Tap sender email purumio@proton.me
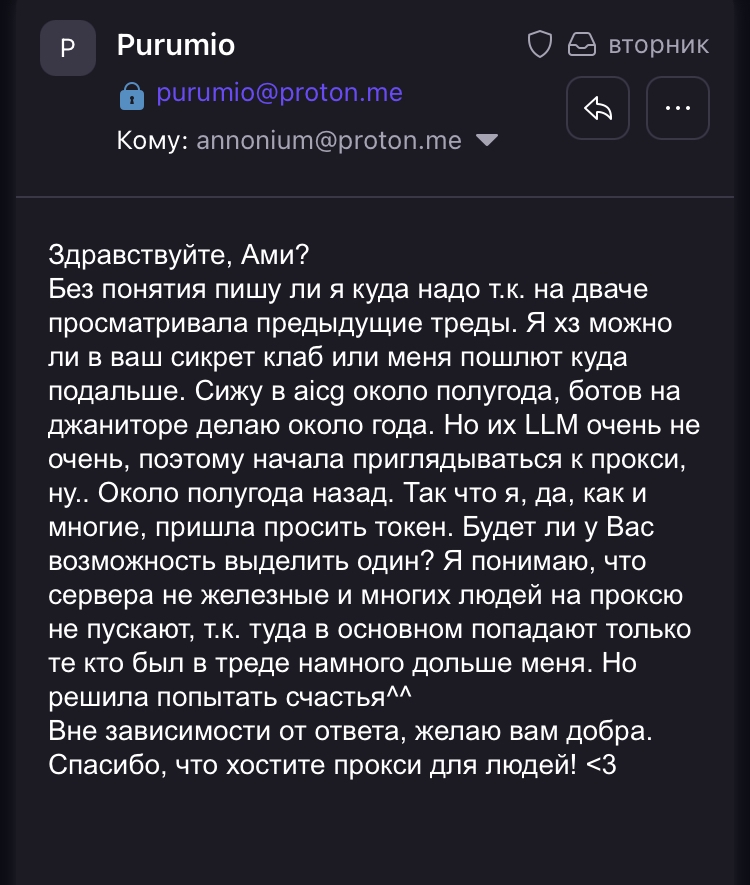Viewport: 750px width, 885px height. tap(279, 94)
